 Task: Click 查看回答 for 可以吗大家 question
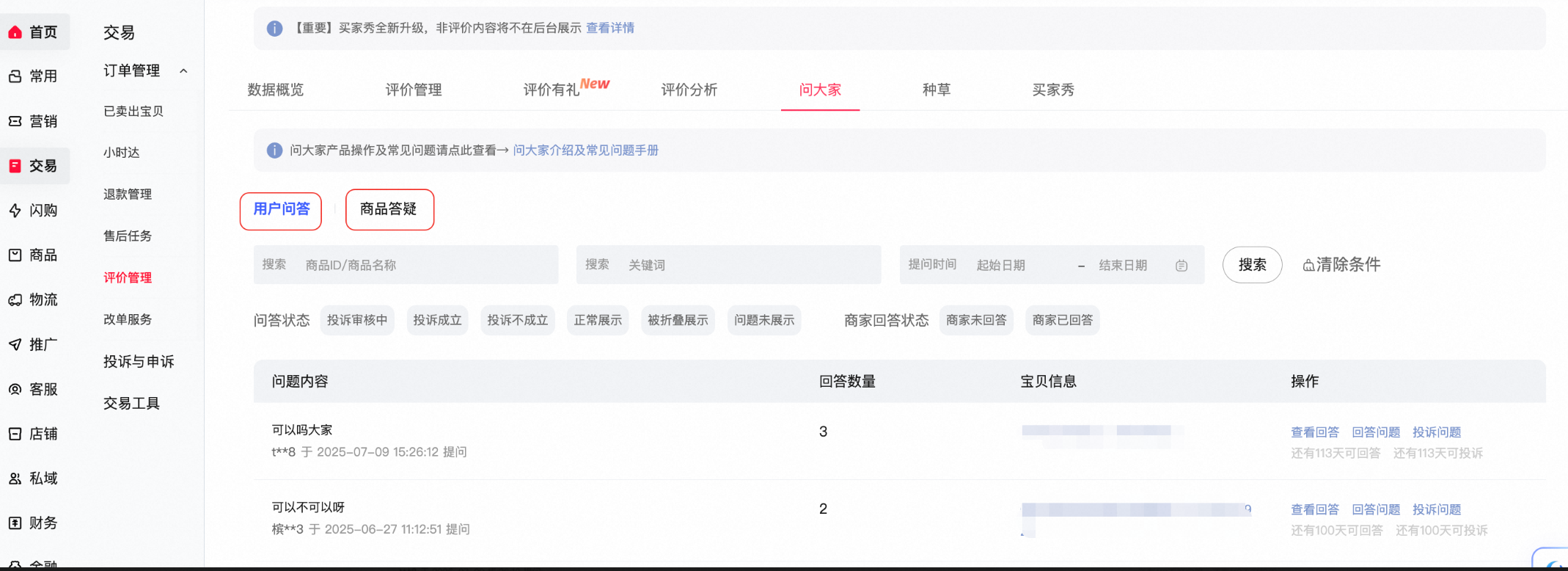point(1315,432)
